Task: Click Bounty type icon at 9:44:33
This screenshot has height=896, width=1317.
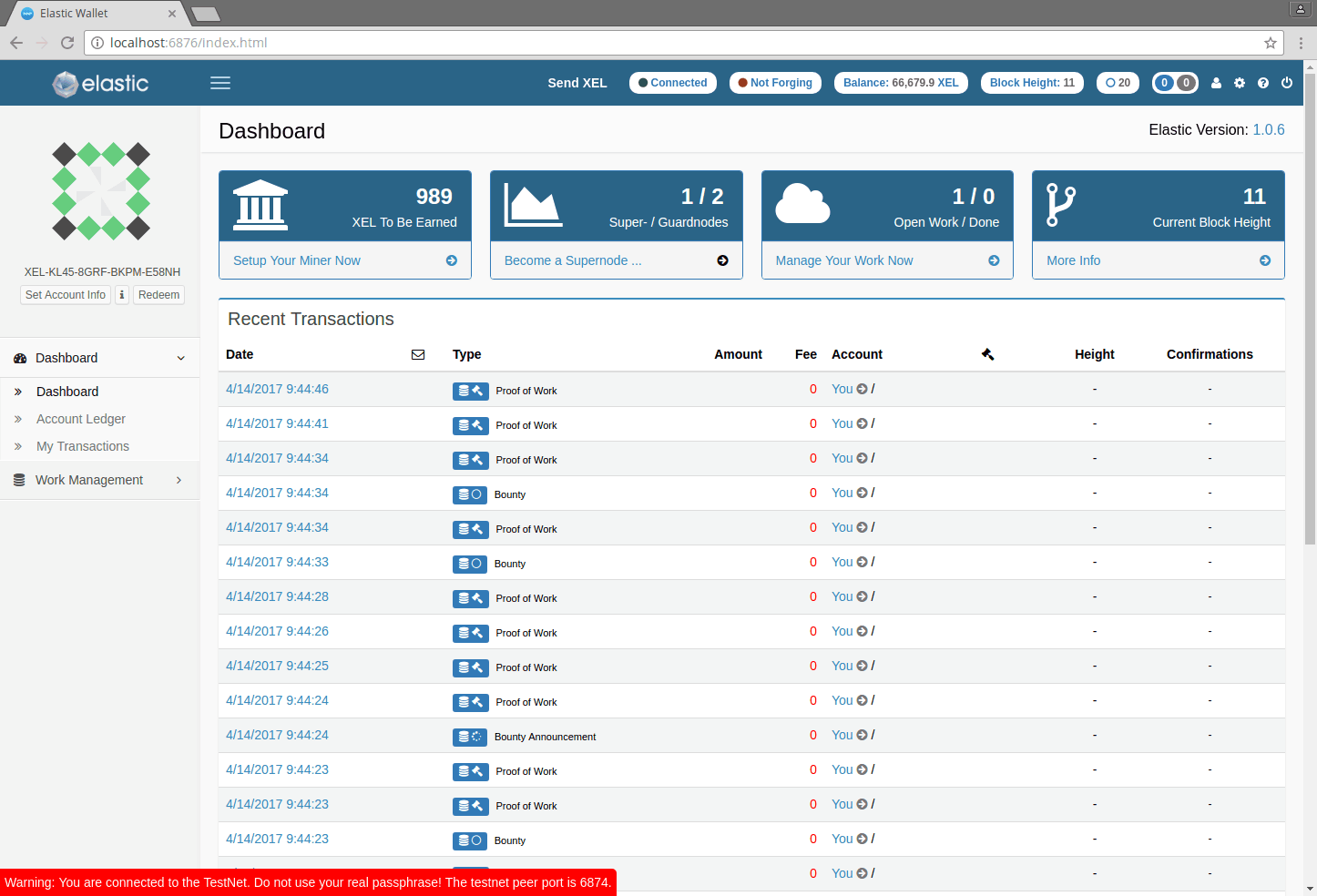Action: (470, 564)
